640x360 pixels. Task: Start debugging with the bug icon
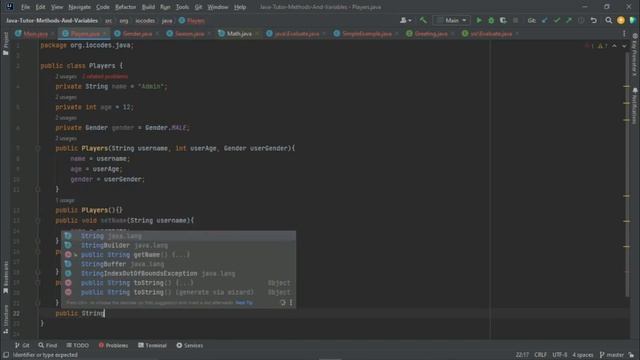491,20
